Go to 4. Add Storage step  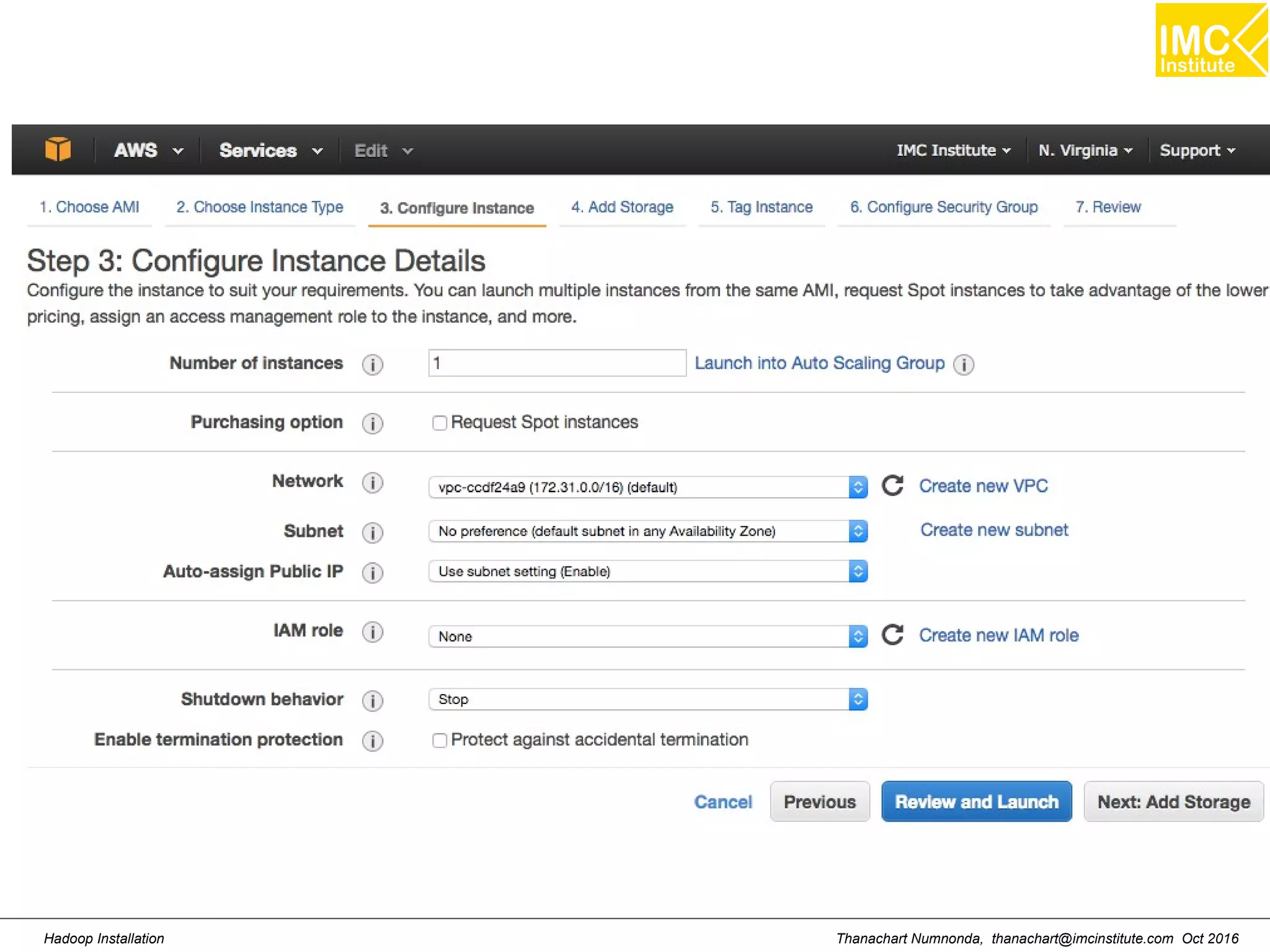[x=622, y=207]
